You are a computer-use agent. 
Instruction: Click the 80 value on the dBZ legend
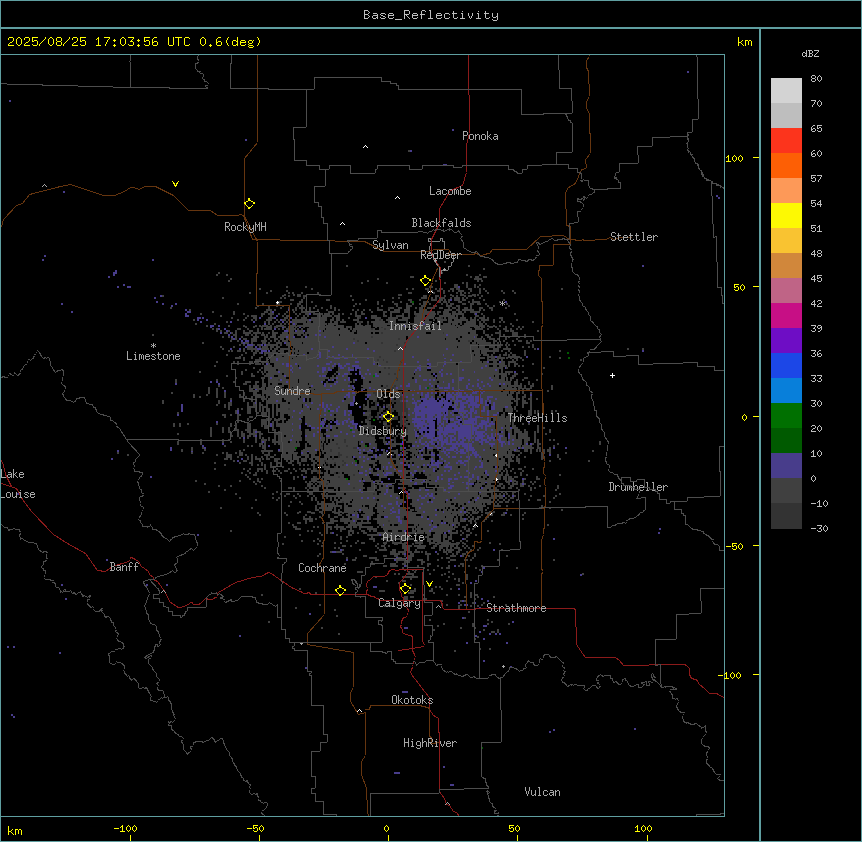click(x=816, y=78)
